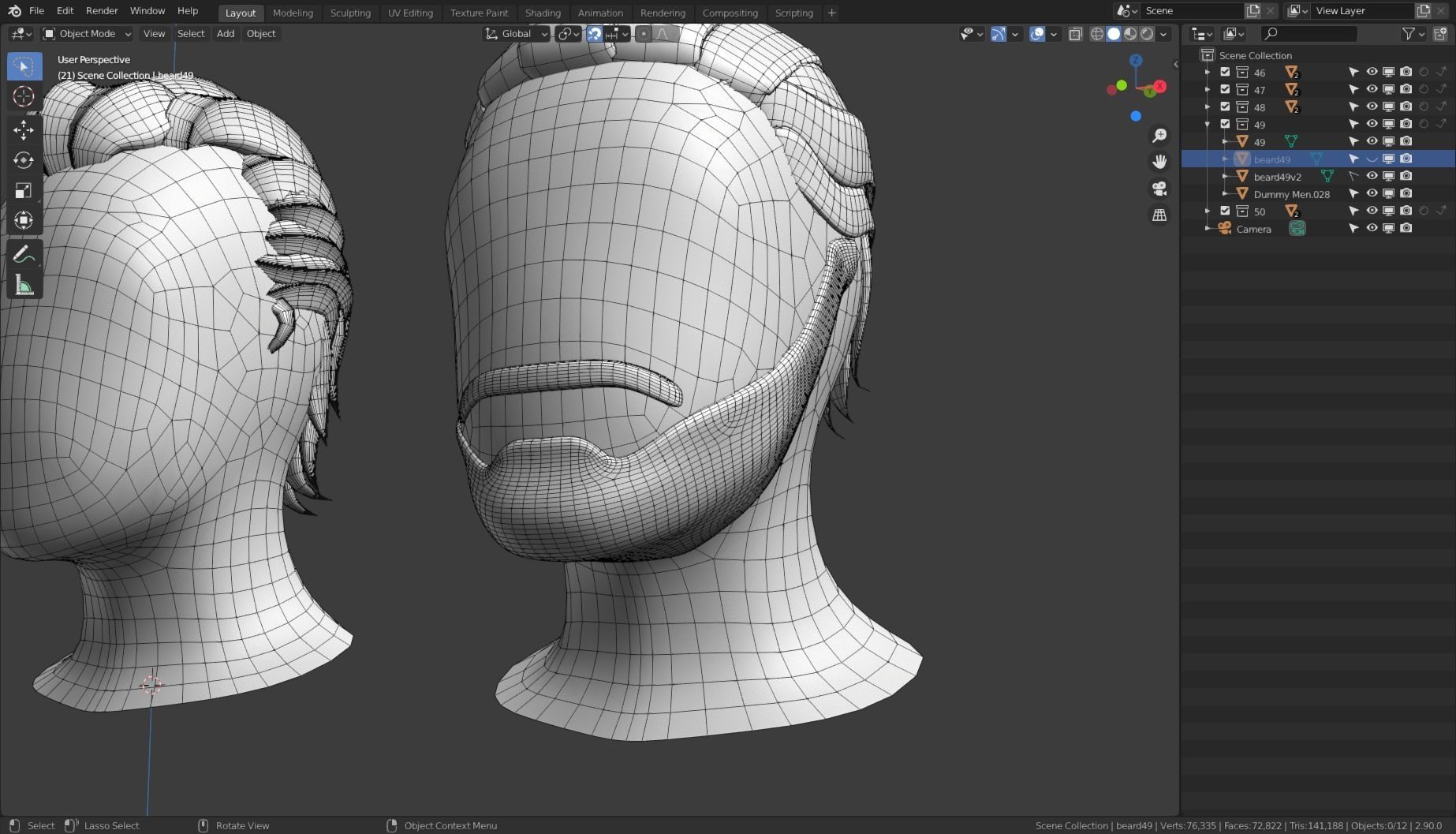
Task: Open the 3D viewport editor type menu
Action: [x=21, y=34]
